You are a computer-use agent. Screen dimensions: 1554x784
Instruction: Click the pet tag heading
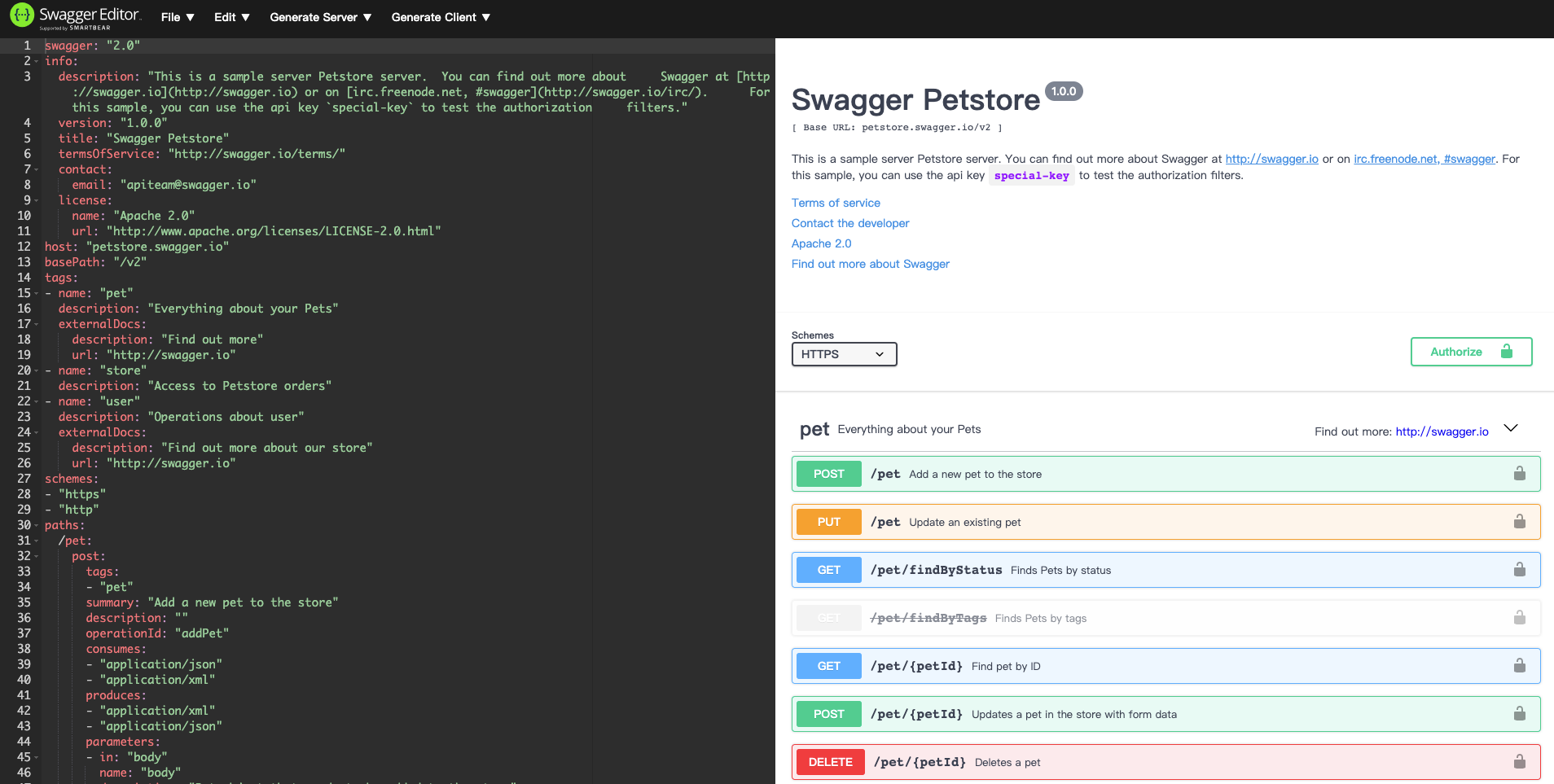[814, 429]
